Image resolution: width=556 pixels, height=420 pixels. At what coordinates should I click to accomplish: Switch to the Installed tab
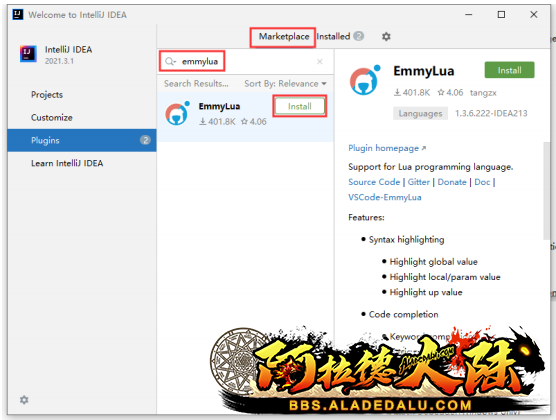(x=333, y=37)
